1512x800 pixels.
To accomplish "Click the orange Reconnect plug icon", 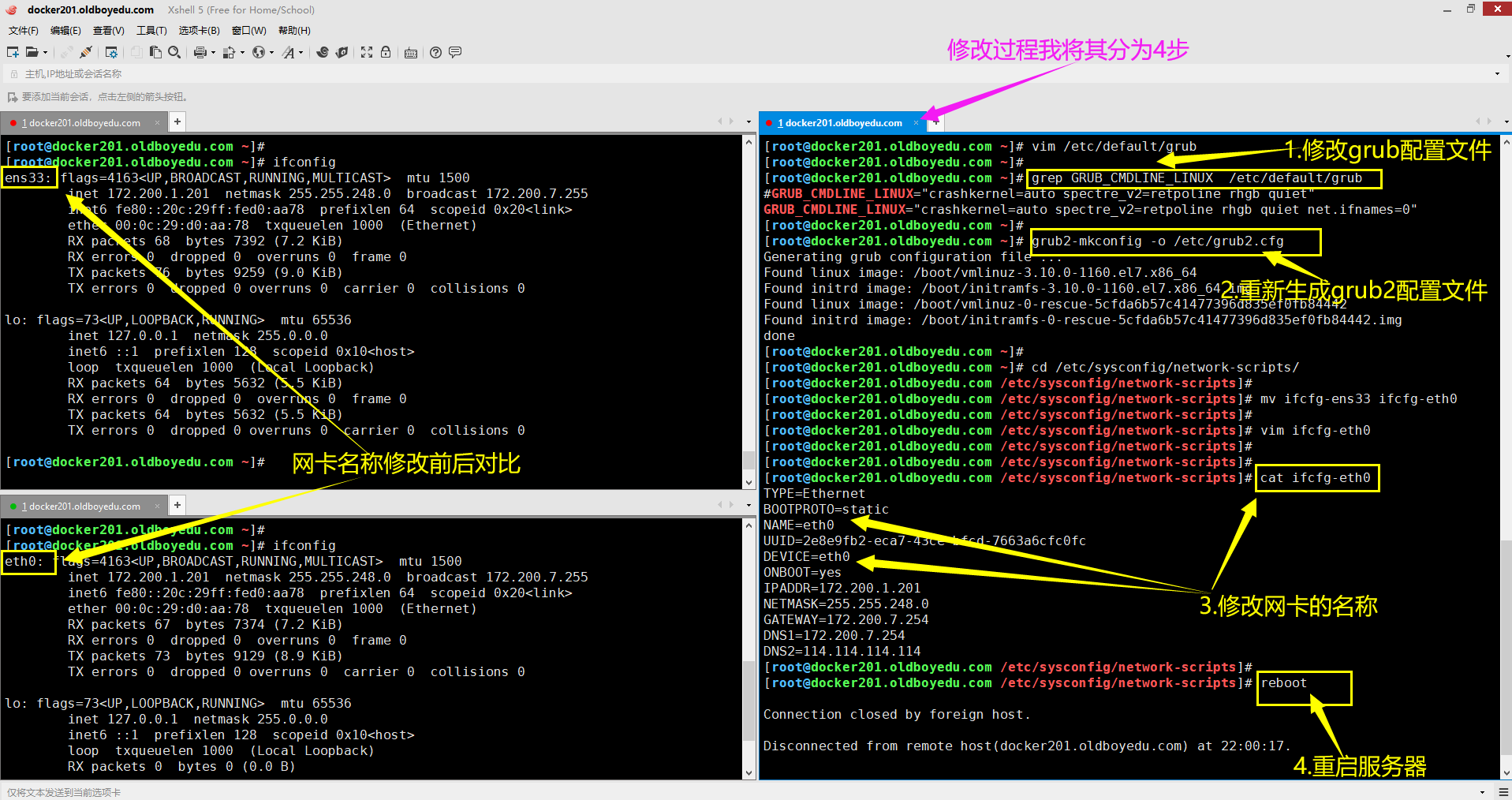I will pyautogui.click(x=86, y=52).
